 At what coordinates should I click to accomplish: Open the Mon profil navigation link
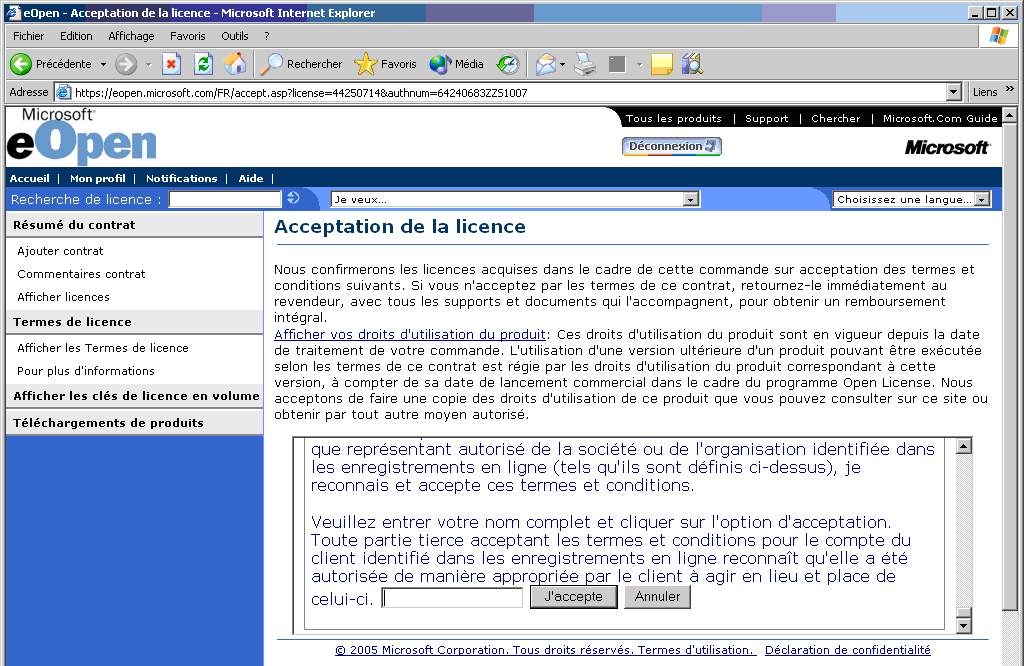pos(97,178)
